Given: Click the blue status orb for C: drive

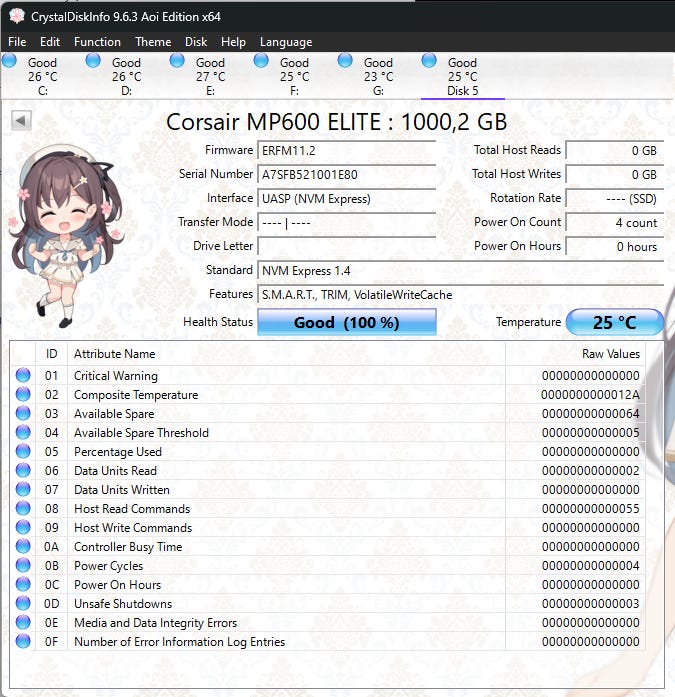Looking at the screenshot, I should click(9, 60).
